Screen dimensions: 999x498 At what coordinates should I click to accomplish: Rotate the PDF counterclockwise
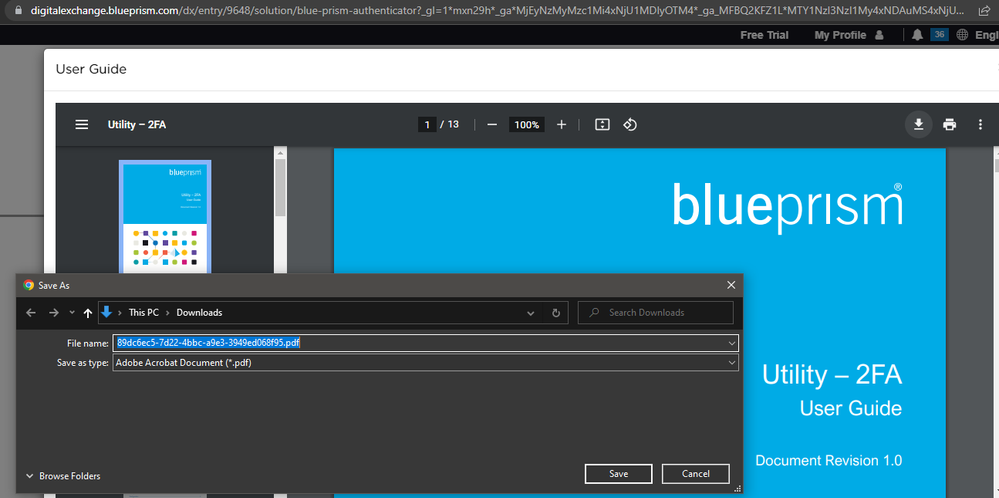(630, 125)
